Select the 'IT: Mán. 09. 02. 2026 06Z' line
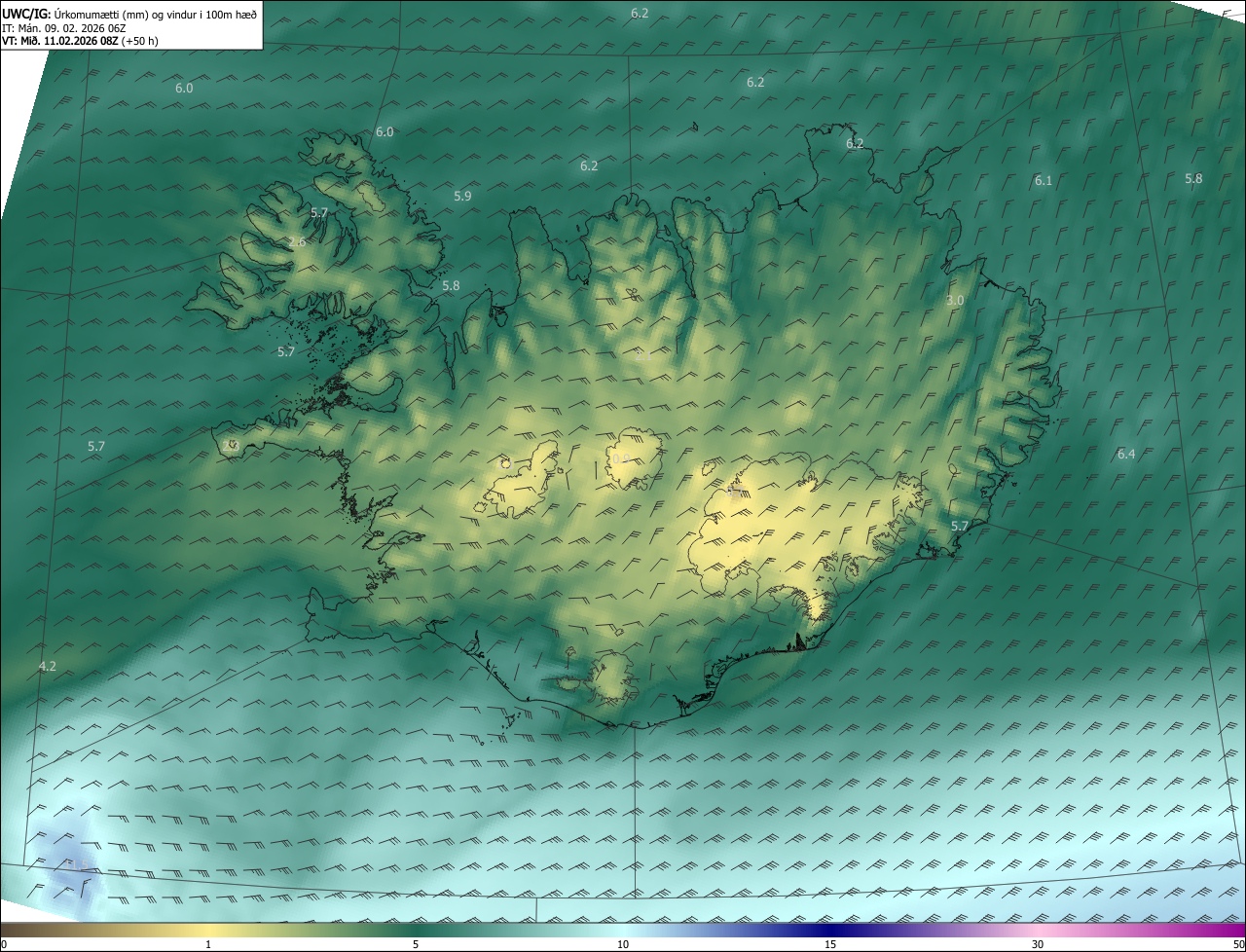The width and height of the screenshot is (1246, 952). (66, 28)
